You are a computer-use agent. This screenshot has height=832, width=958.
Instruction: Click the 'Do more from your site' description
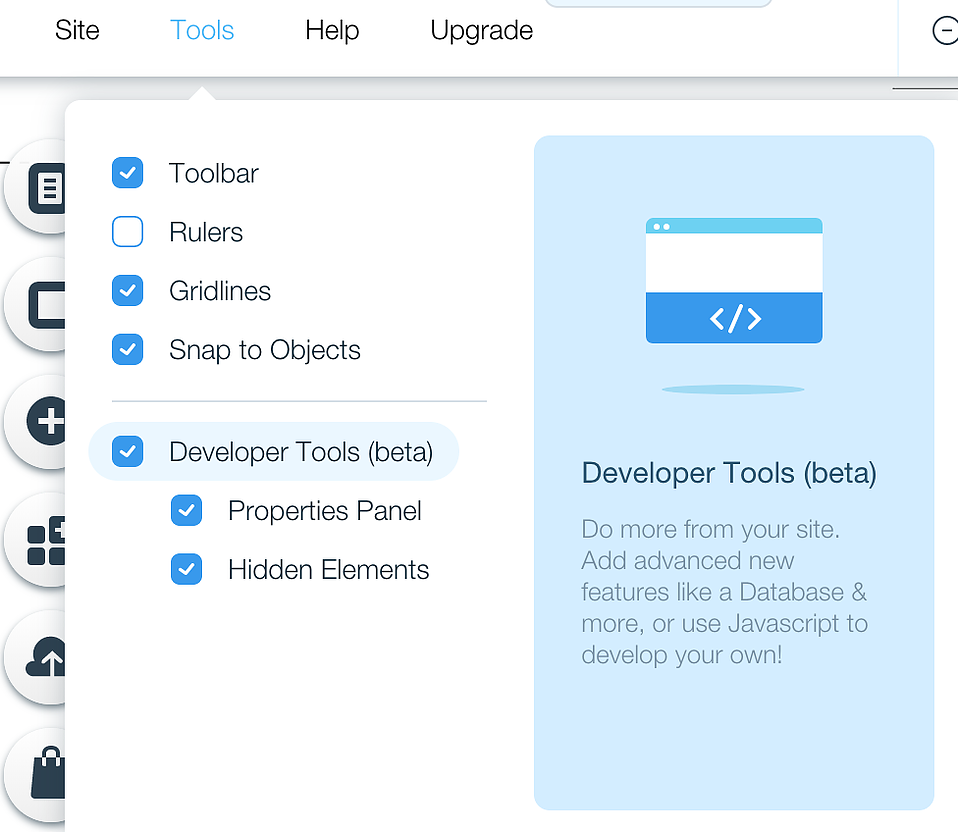coord(724,592)
